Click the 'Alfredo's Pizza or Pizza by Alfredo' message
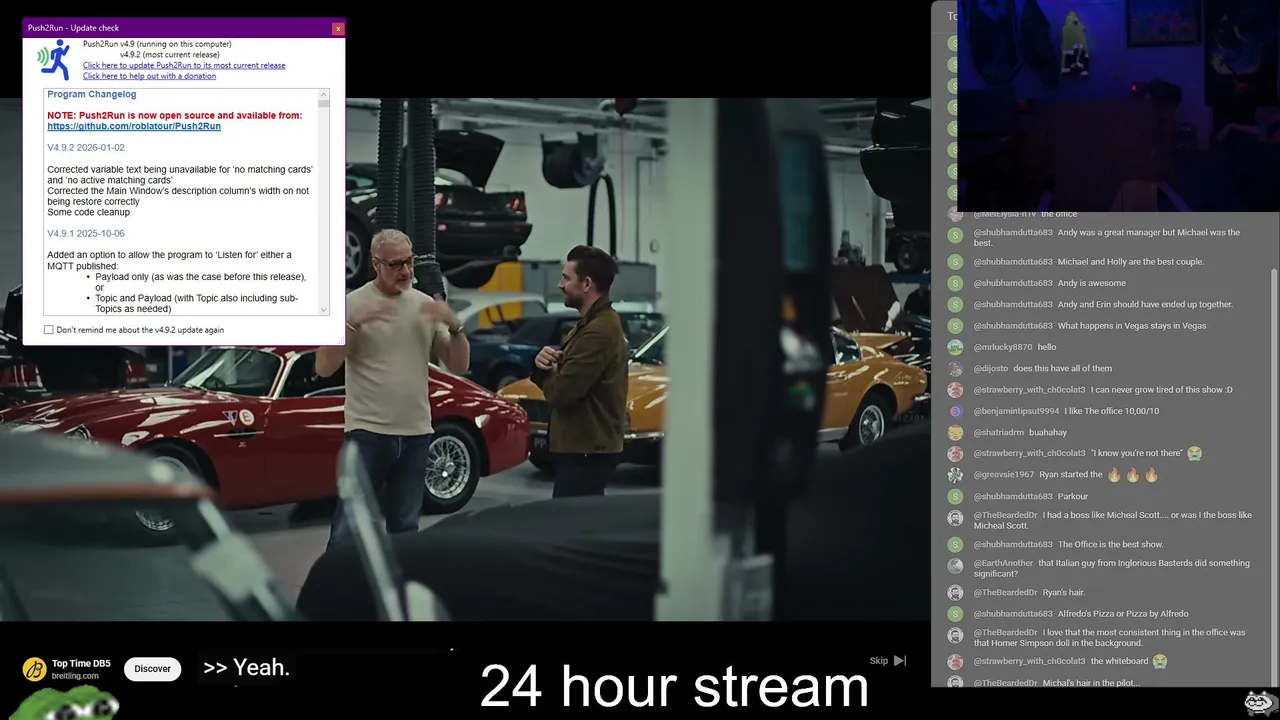 tap(1123, 614)
